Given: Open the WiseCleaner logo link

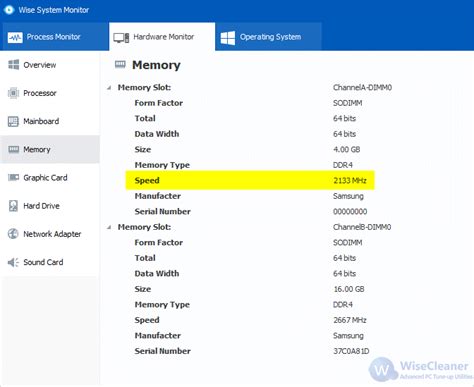Looking at the screenshot, I should pos(421,370).
